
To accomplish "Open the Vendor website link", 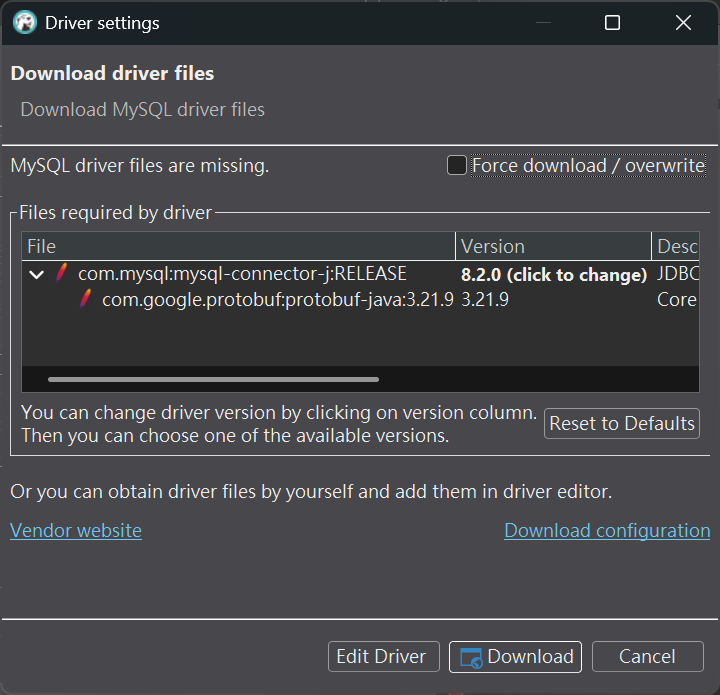I will [76, 531].
